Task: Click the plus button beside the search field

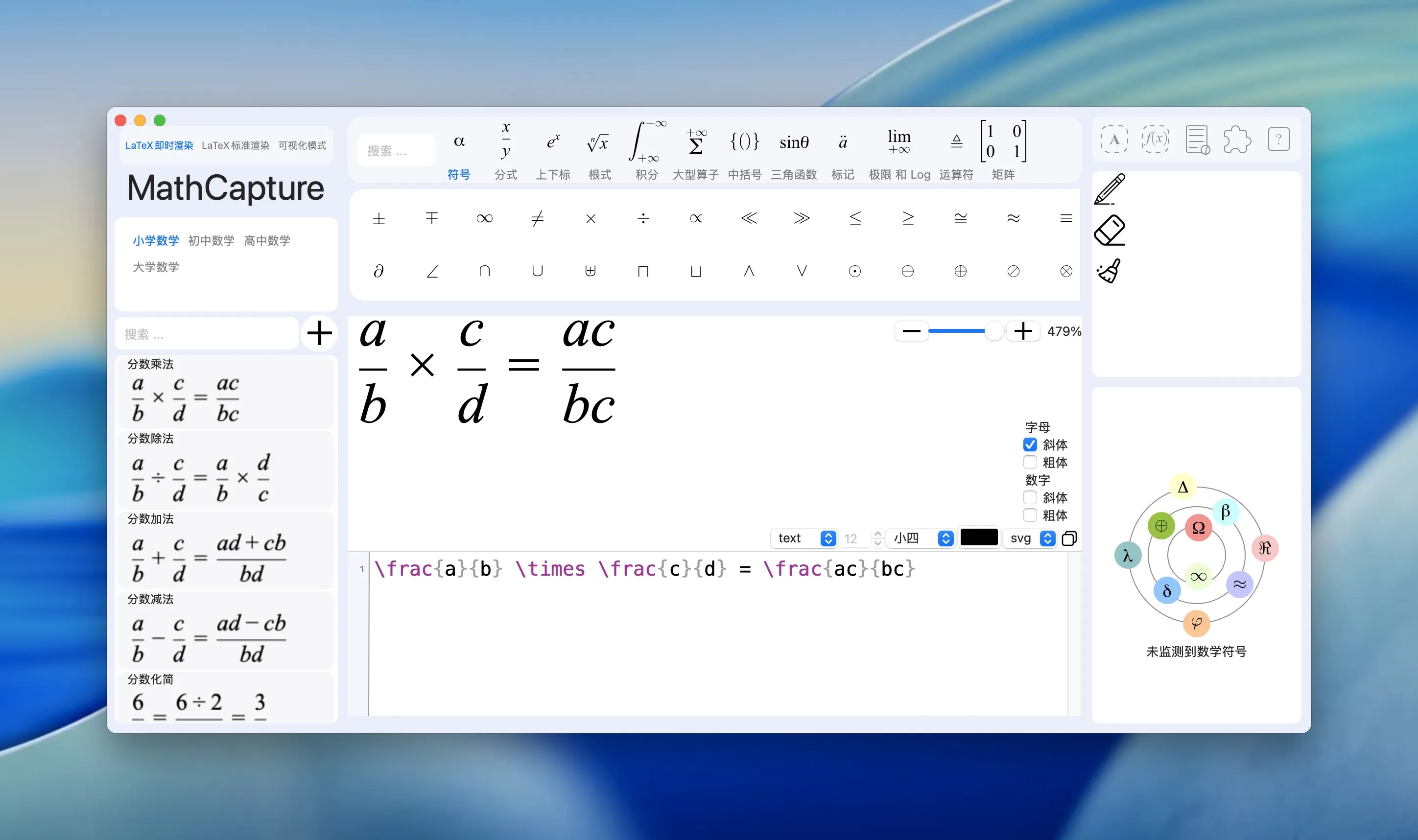Action: (x=319, y=333)
